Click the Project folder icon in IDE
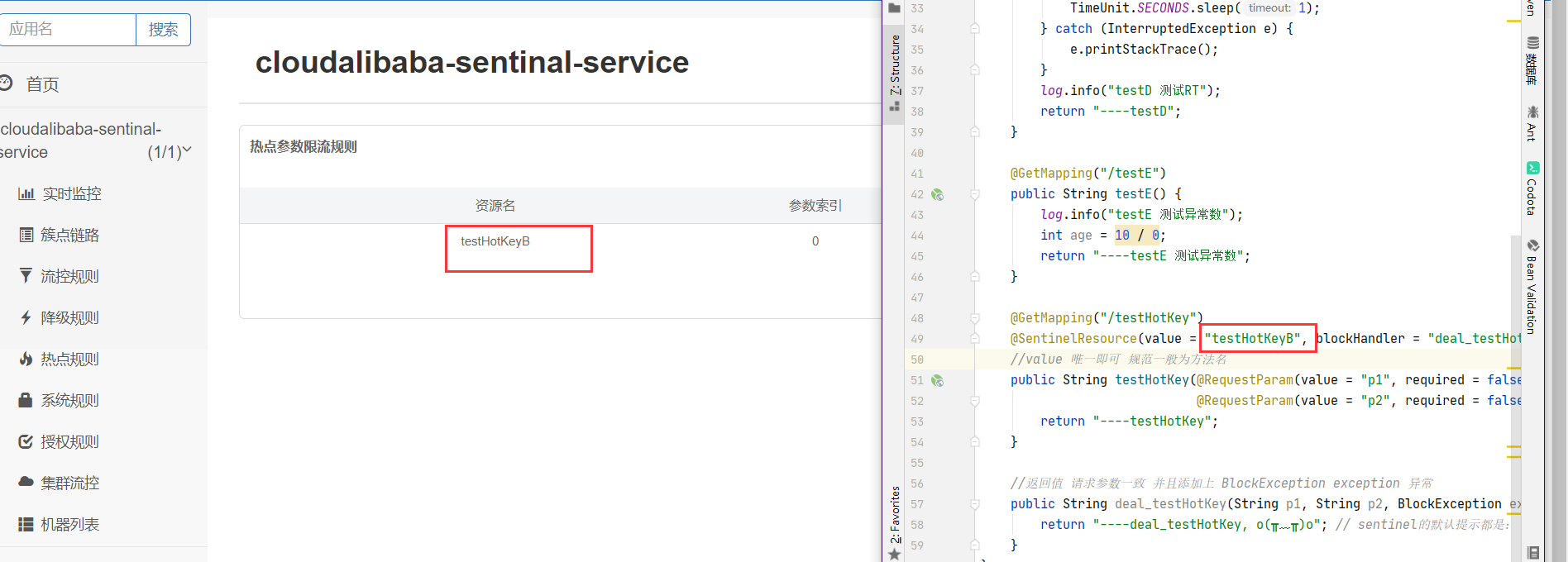The height and width of the screenshot is (562, 1568). (x=894, y=8)
